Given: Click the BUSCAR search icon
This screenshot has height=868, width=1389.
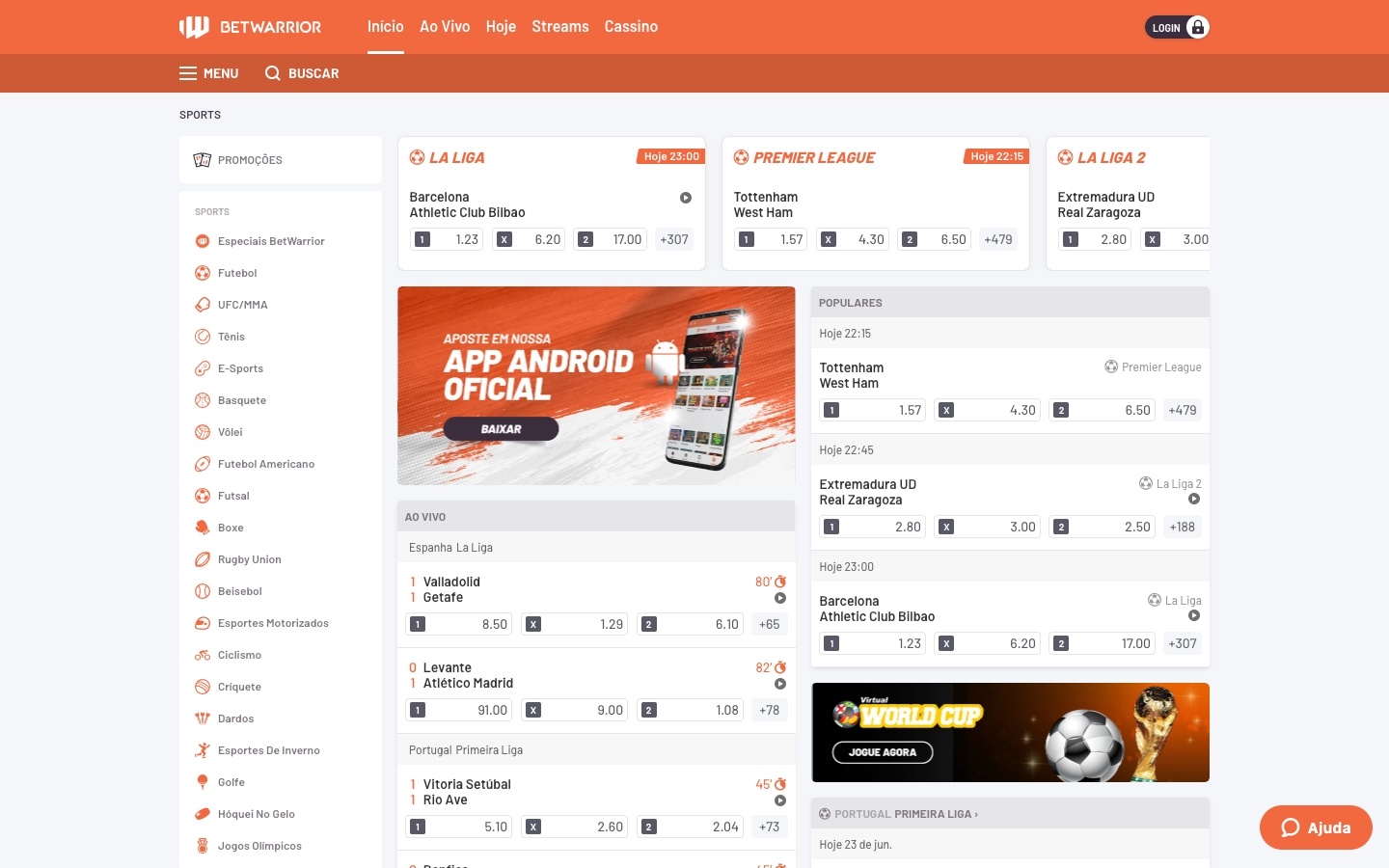Looking at the screenshot, I should (x=273, y=73).
